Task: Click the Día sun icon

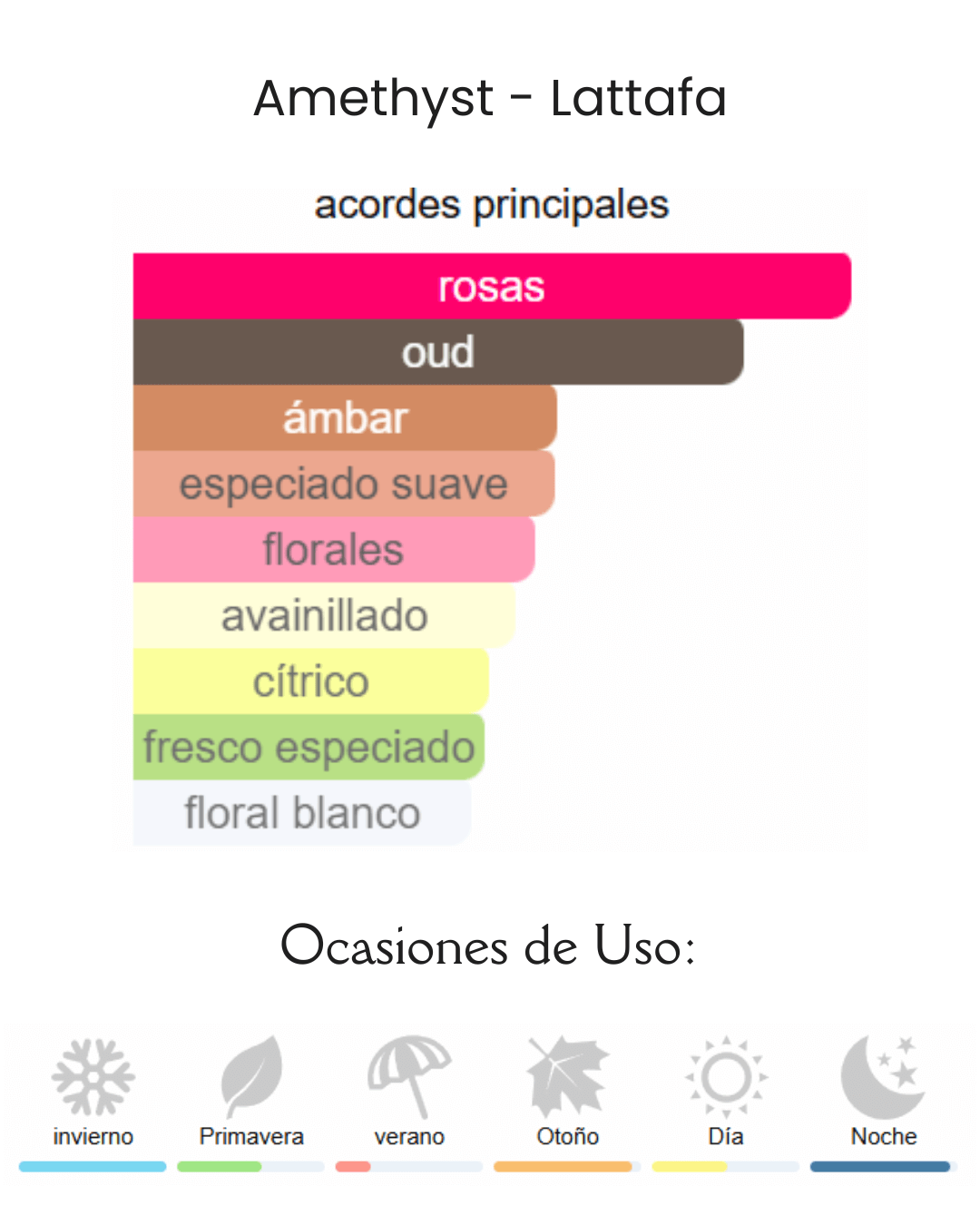Action: pyautogui.click(x=726, y=1077)
